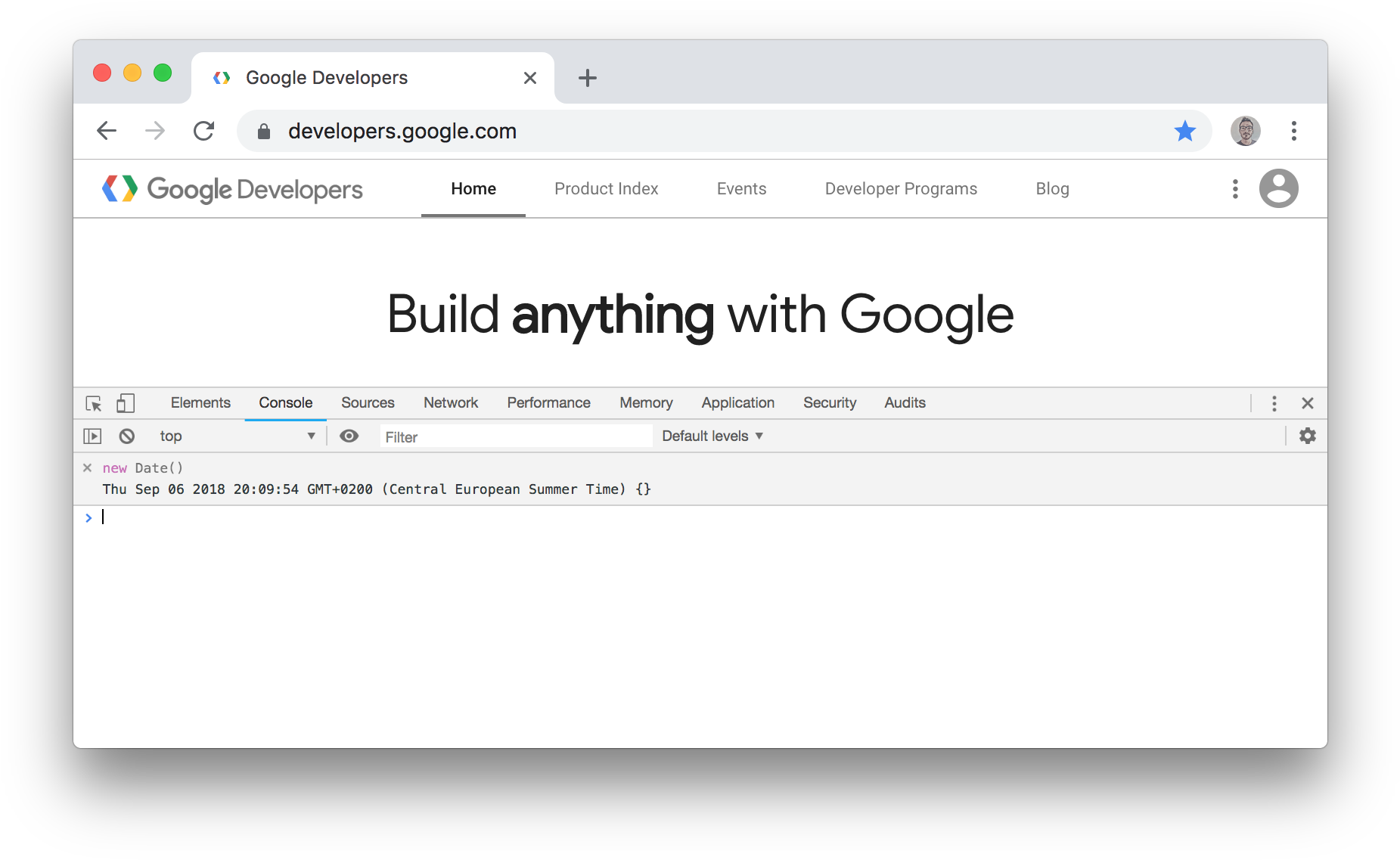Screen dimensions: 1400x860
Task: Open console settings gear
Action: point(1308,436)
